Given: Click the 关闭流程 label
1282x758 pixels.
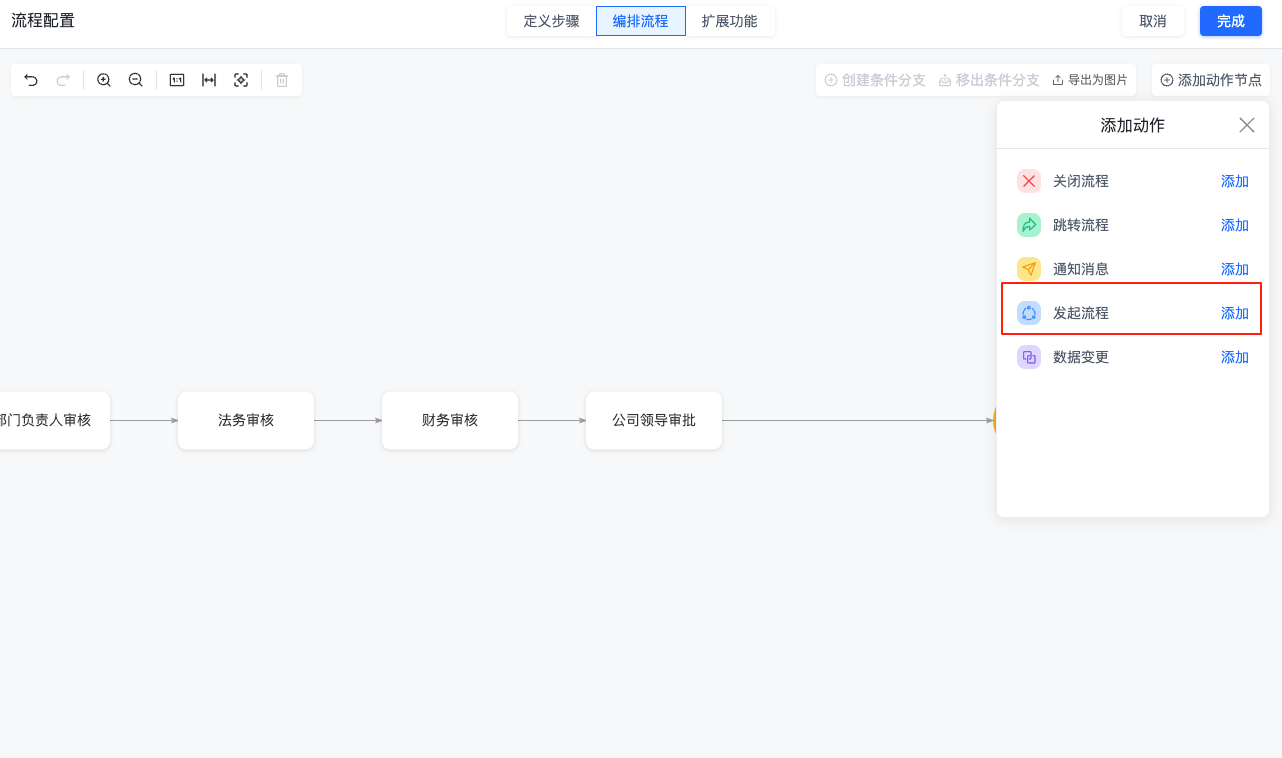Looking at the screenshot, I should 1081,181.
